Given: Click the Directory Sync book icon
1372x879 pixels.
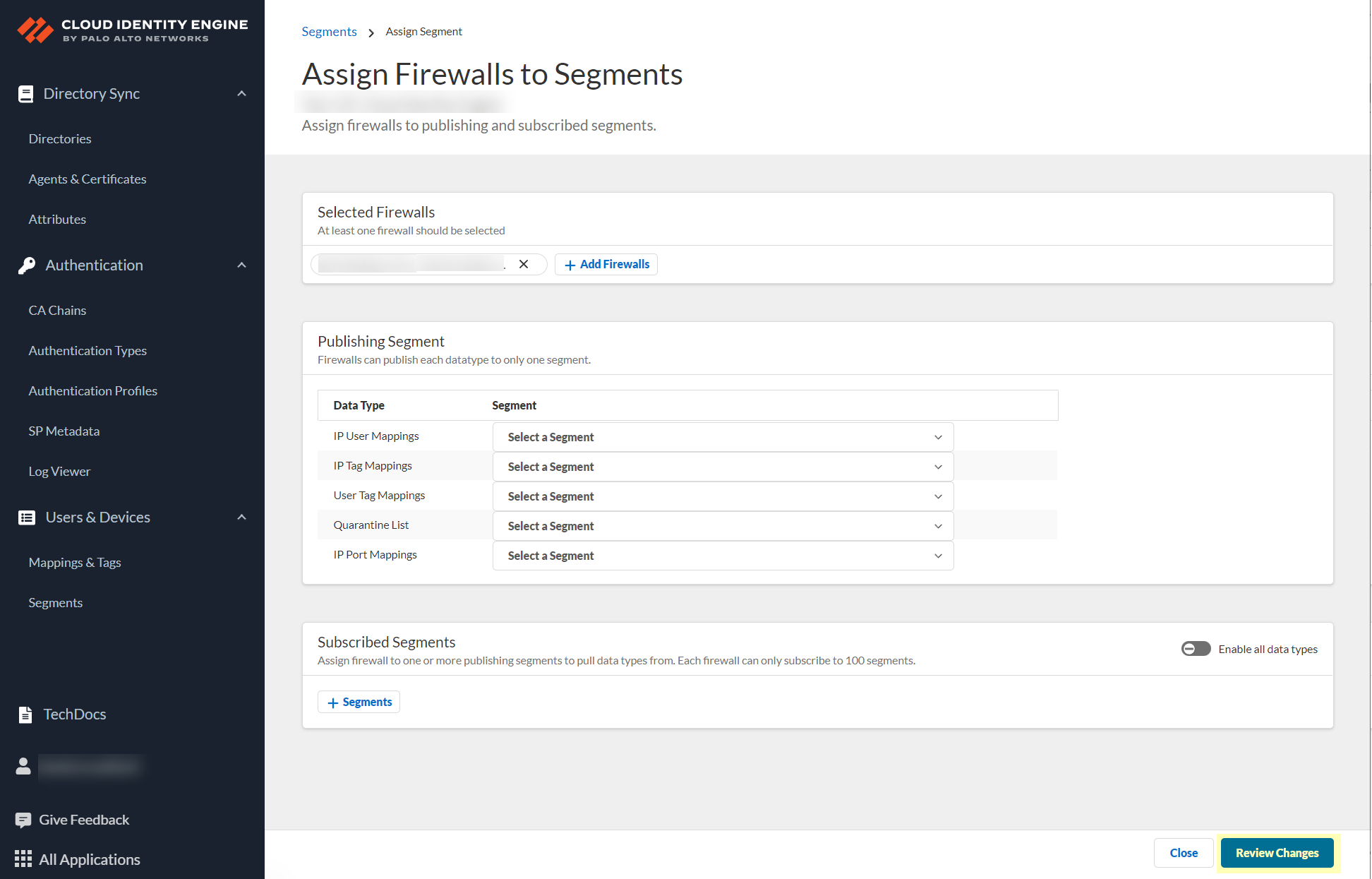Looking at the screenshot, I should click(26, 94).
